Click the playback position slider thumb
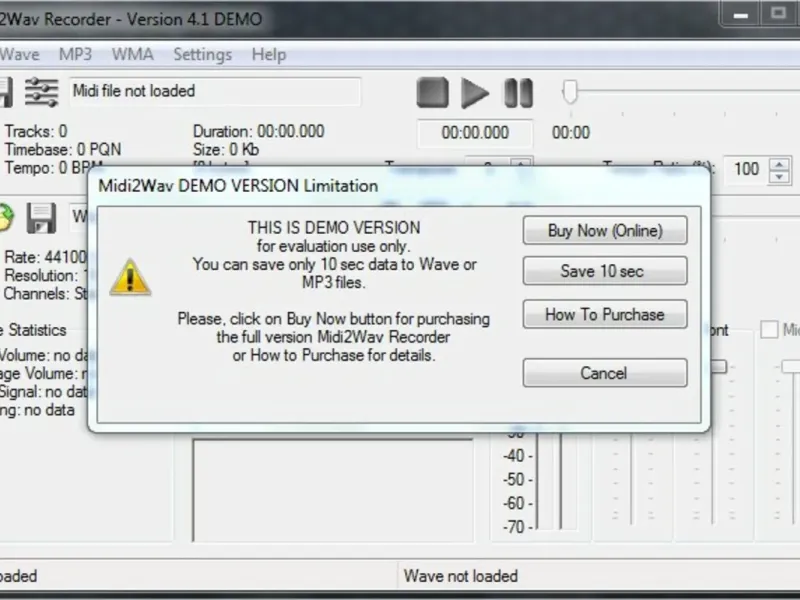 (x=570, y=92)
